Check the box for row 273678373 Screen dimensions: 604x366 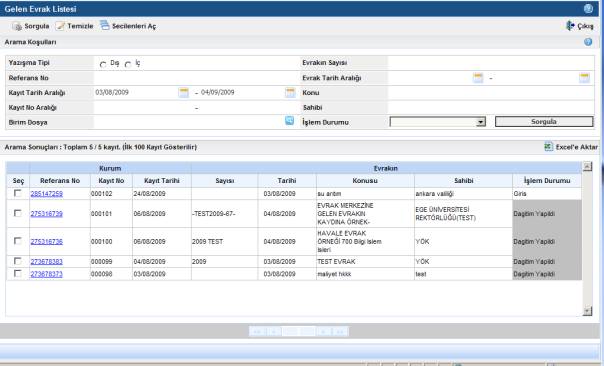point(17,274)
